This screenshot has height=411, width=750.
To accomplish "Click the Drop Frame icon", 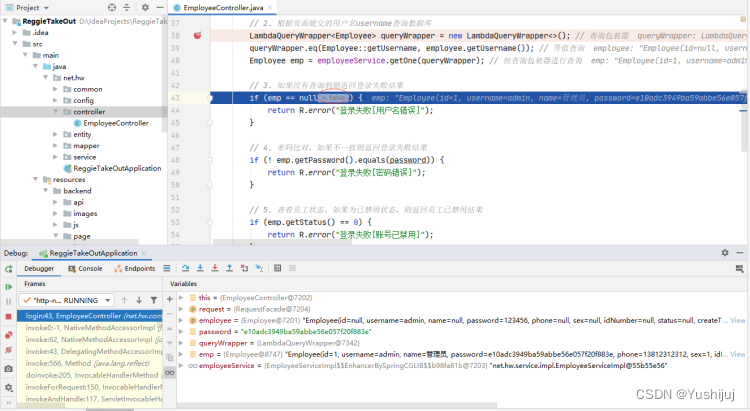I will pyautogui.click(x=244, y=268).
